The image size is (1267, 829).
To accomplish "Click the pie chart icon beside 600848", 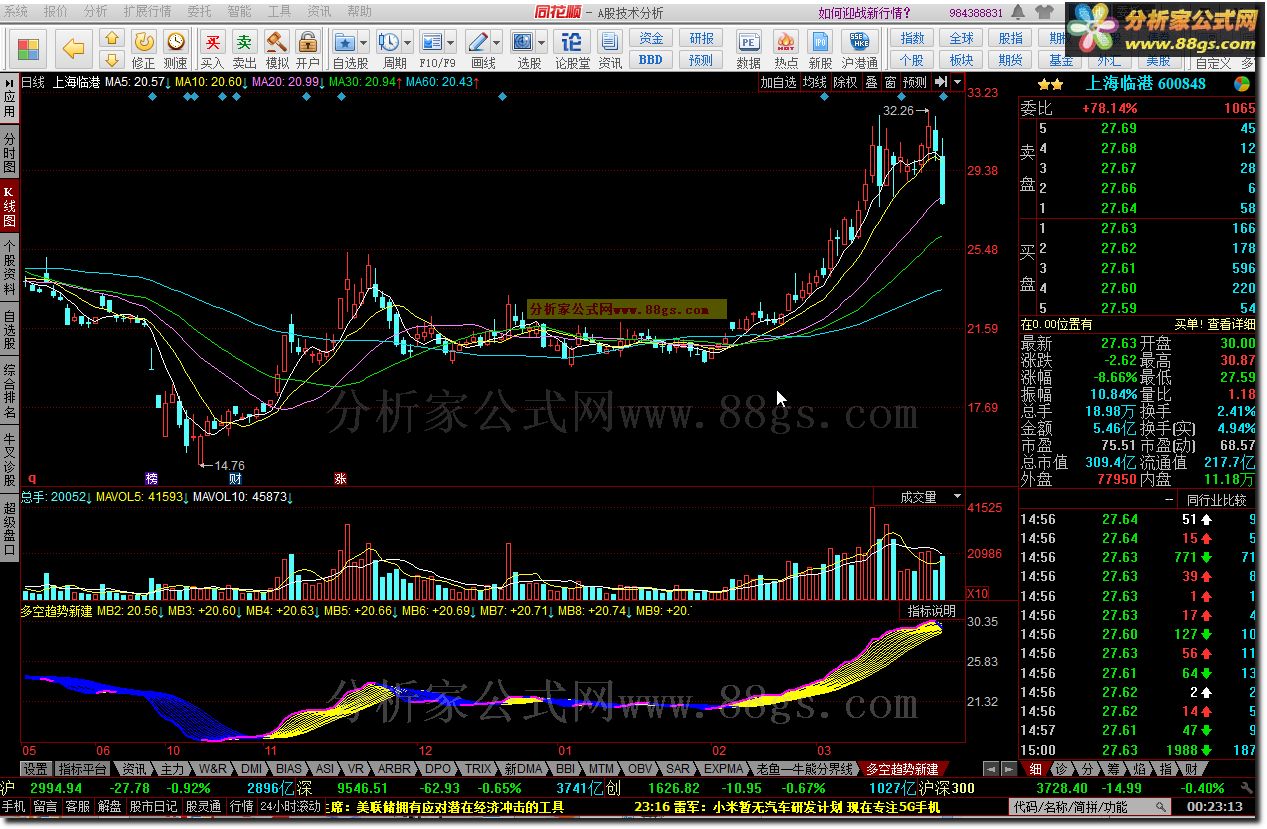I will tap(1243, 84).
